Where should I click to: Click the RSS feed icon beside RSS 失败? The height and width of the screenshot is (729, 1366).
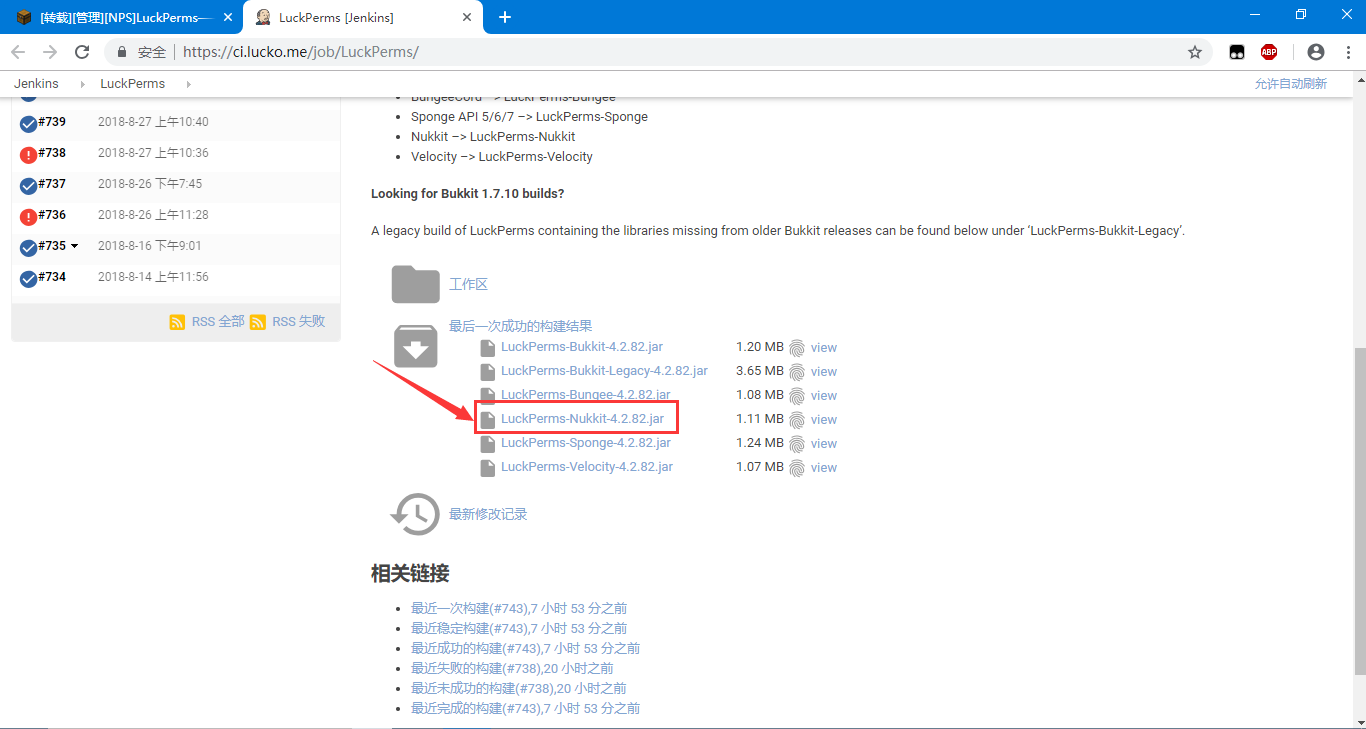258,322
